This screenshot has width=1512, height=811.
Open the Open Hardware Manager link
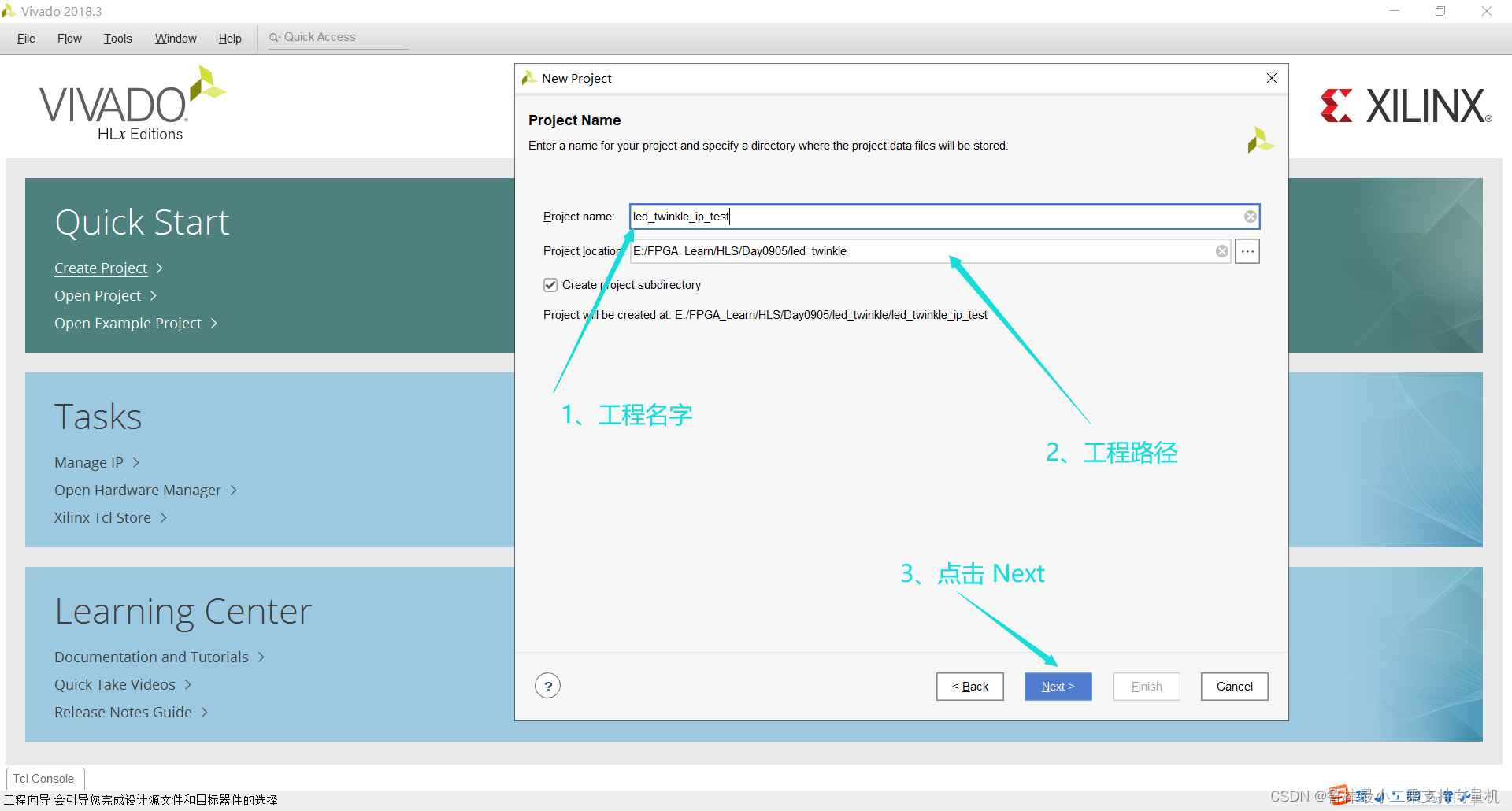point(138,491)
